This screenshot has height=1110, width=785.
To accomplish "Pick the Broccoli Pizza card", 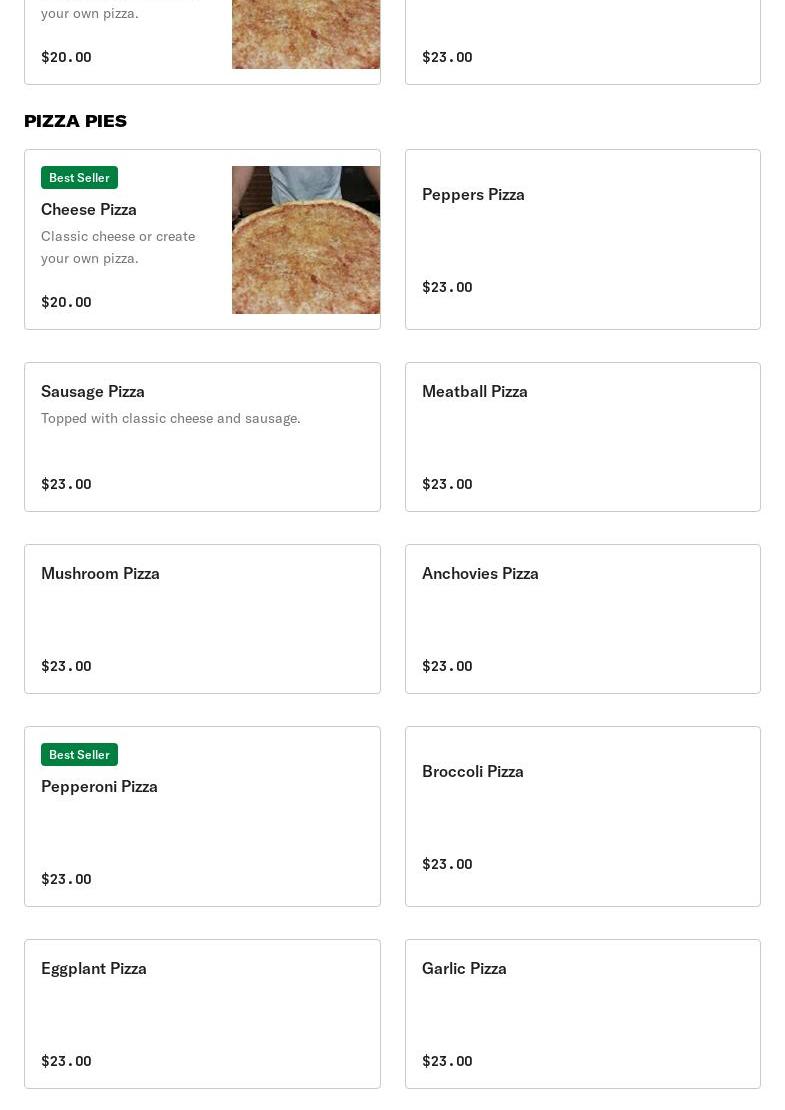I will pos(582,816).
